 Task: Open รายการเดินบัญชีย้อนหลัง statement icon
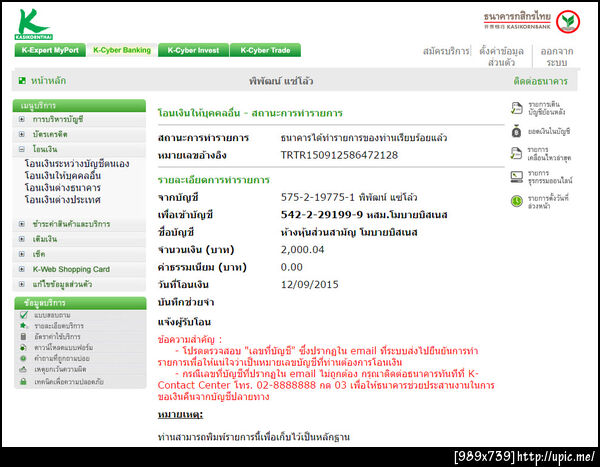(517, 108)
